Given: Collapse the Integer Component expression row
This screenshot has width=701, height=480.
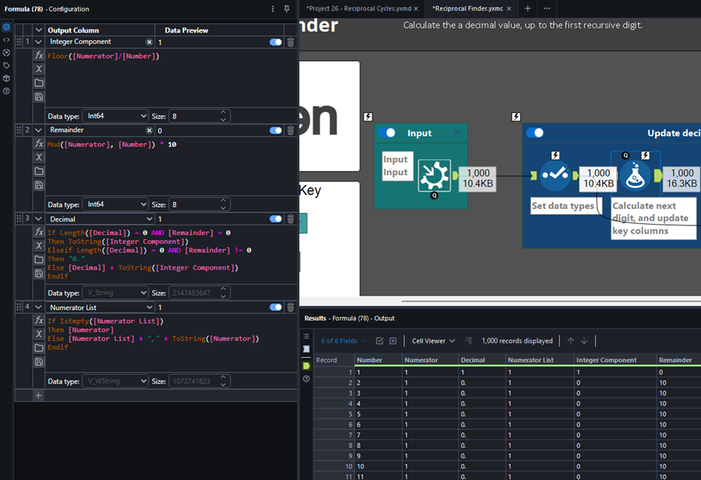Looking at the screenshot, I should (39, 42).
